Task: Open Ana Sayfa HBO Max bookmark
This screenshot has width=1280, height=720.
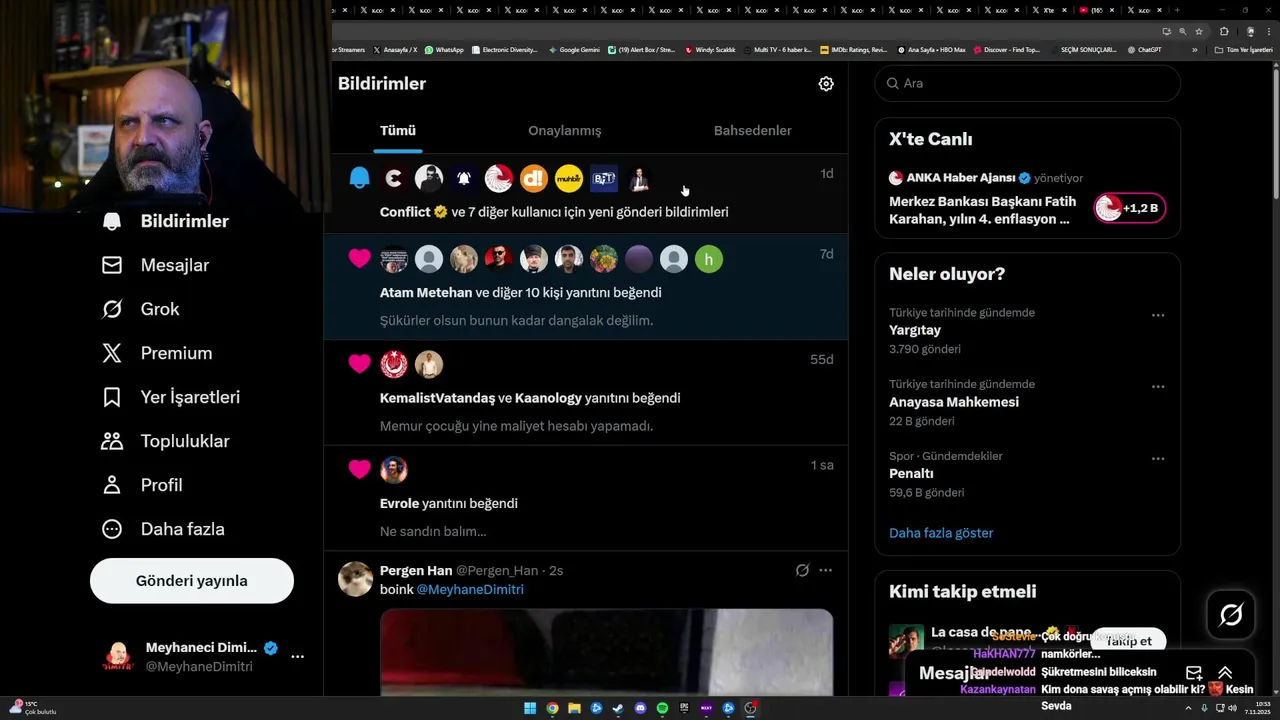Action: pos(931,50)
